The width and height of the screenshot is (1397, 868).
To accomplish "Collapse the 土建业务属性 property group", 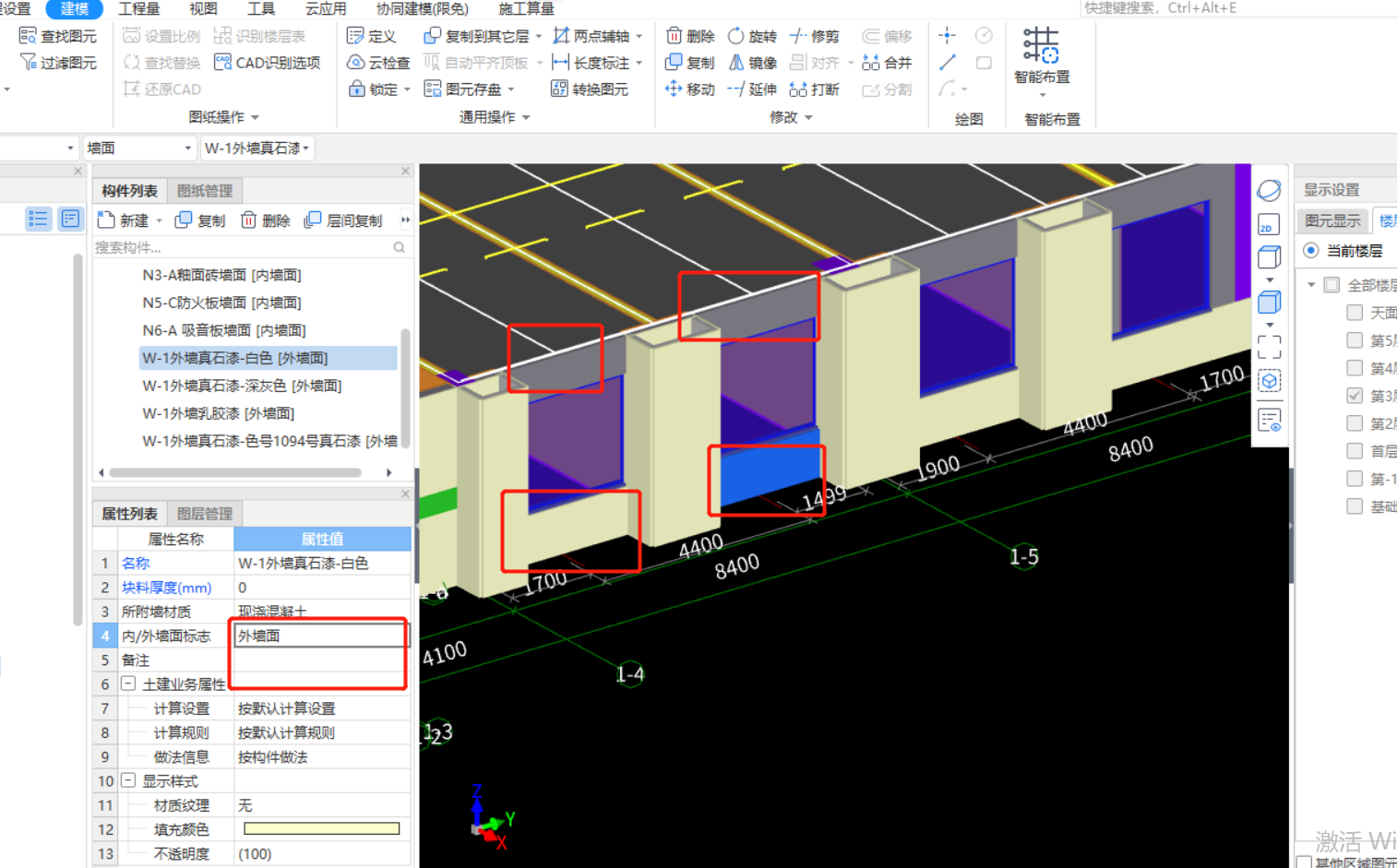I will [128, 684].
